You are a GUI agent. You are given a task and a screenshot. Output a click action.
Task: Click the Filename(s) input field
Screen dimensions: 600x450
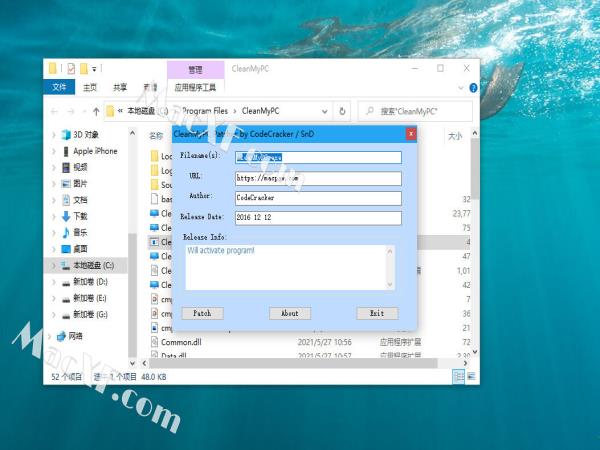pyautogui.click(x=318, y=157)
